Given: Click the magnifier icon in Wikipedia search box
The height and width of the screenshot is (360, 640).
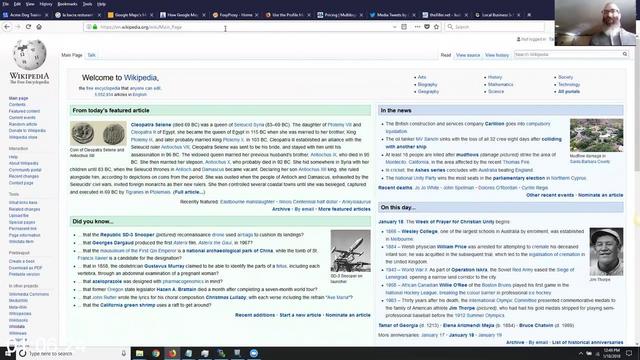Looking at the screenshot, I should [625, 54].
